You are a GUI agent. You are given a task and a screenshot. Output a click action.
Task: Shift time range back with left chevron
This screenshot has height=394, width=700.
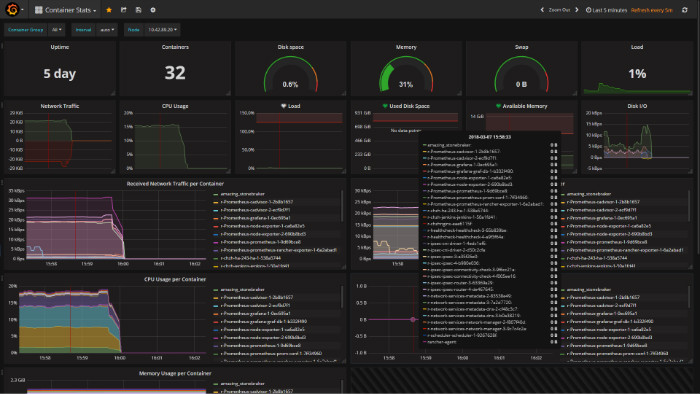(x=542, y=10)
